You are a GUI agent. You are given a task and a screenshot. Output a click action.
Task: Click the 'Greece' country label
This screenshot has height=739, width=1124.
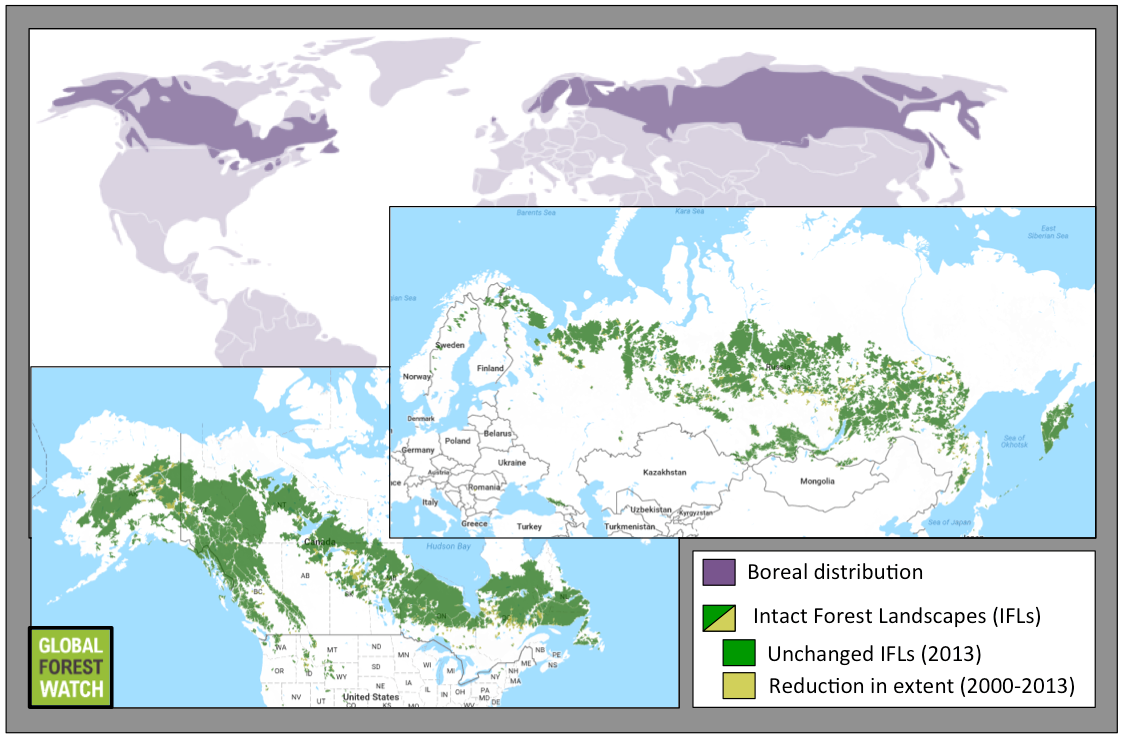click(x=475, y=523)
